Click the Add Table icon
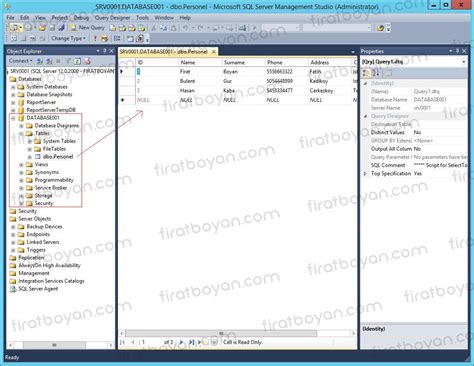474x366 pixels. pyautogui.click(x=130, y=39)
